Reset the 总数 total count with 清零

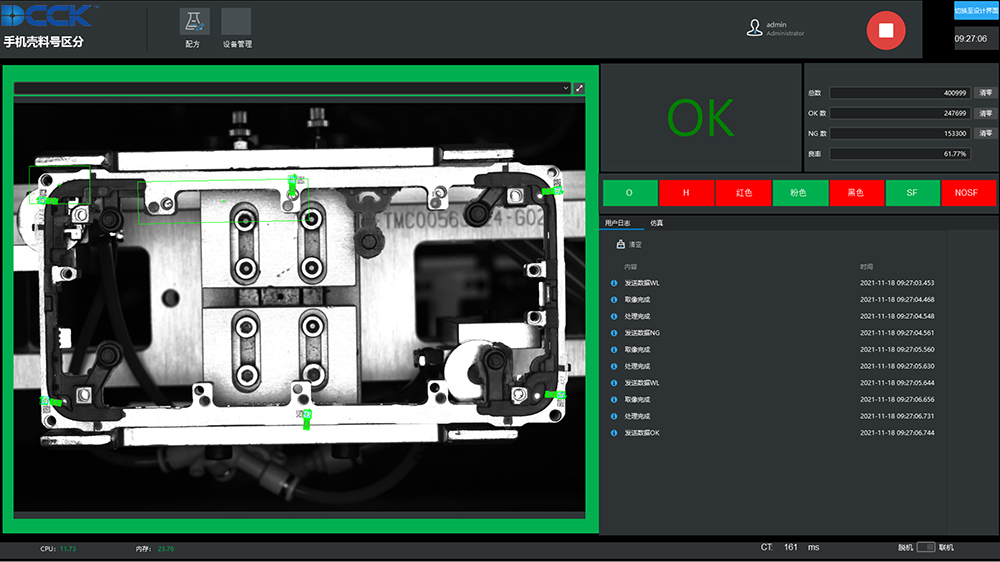985,93
